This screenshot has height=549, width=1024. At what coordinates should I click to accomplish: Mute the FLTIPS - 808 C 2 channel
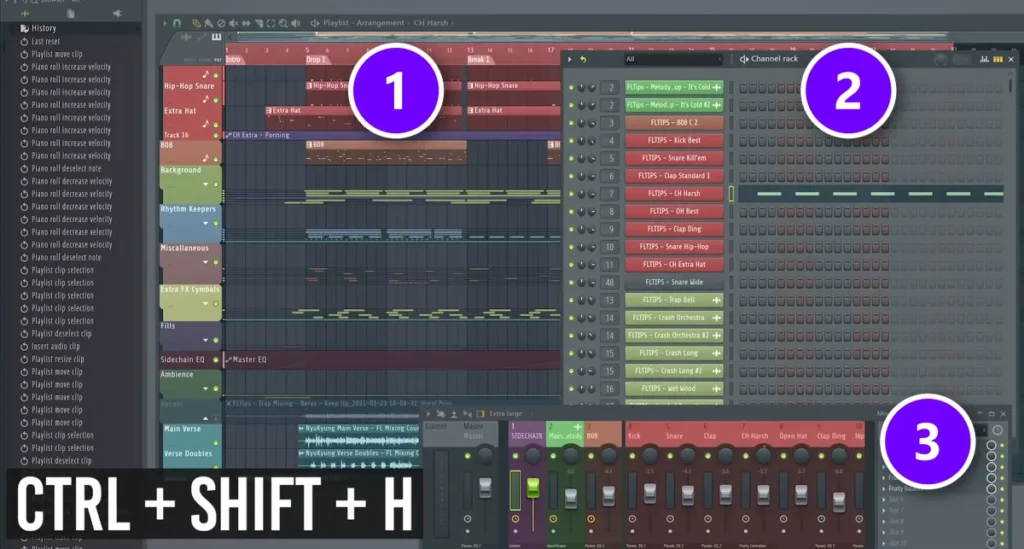coord(571,123)
